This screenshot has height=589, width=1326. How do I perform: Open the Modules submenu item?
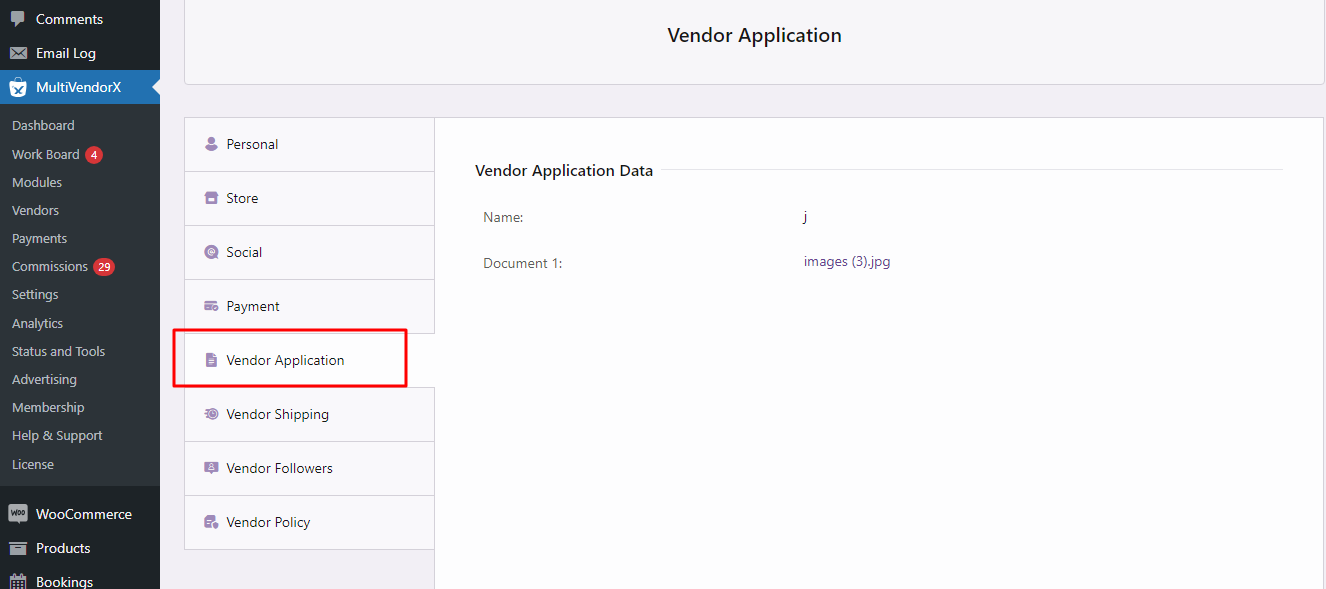(x=37, y=182)
